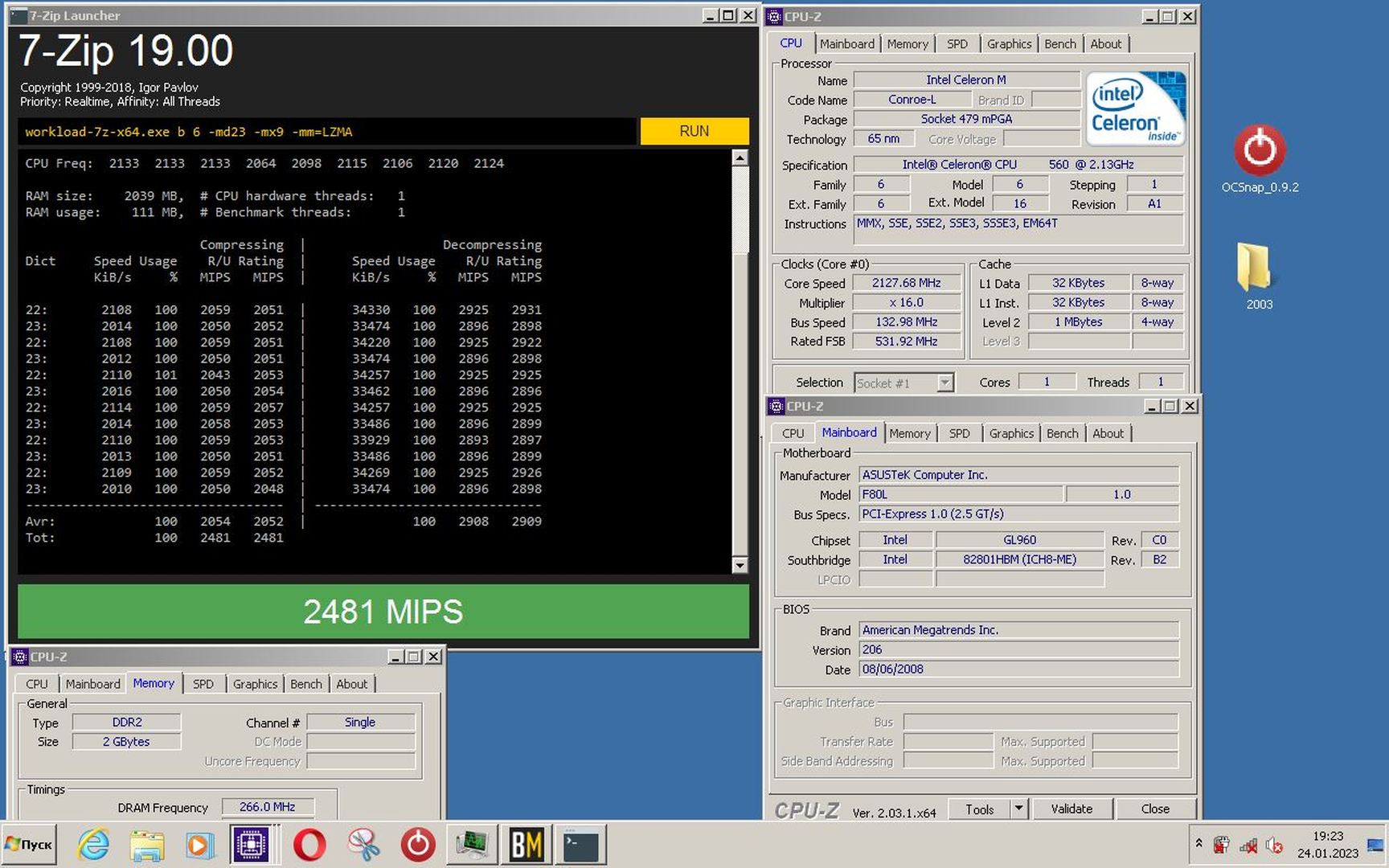Switch to CPU-Z via taskbar chip icon
This screenshot has height=868, width=1389.
click(x=251, y=845)
